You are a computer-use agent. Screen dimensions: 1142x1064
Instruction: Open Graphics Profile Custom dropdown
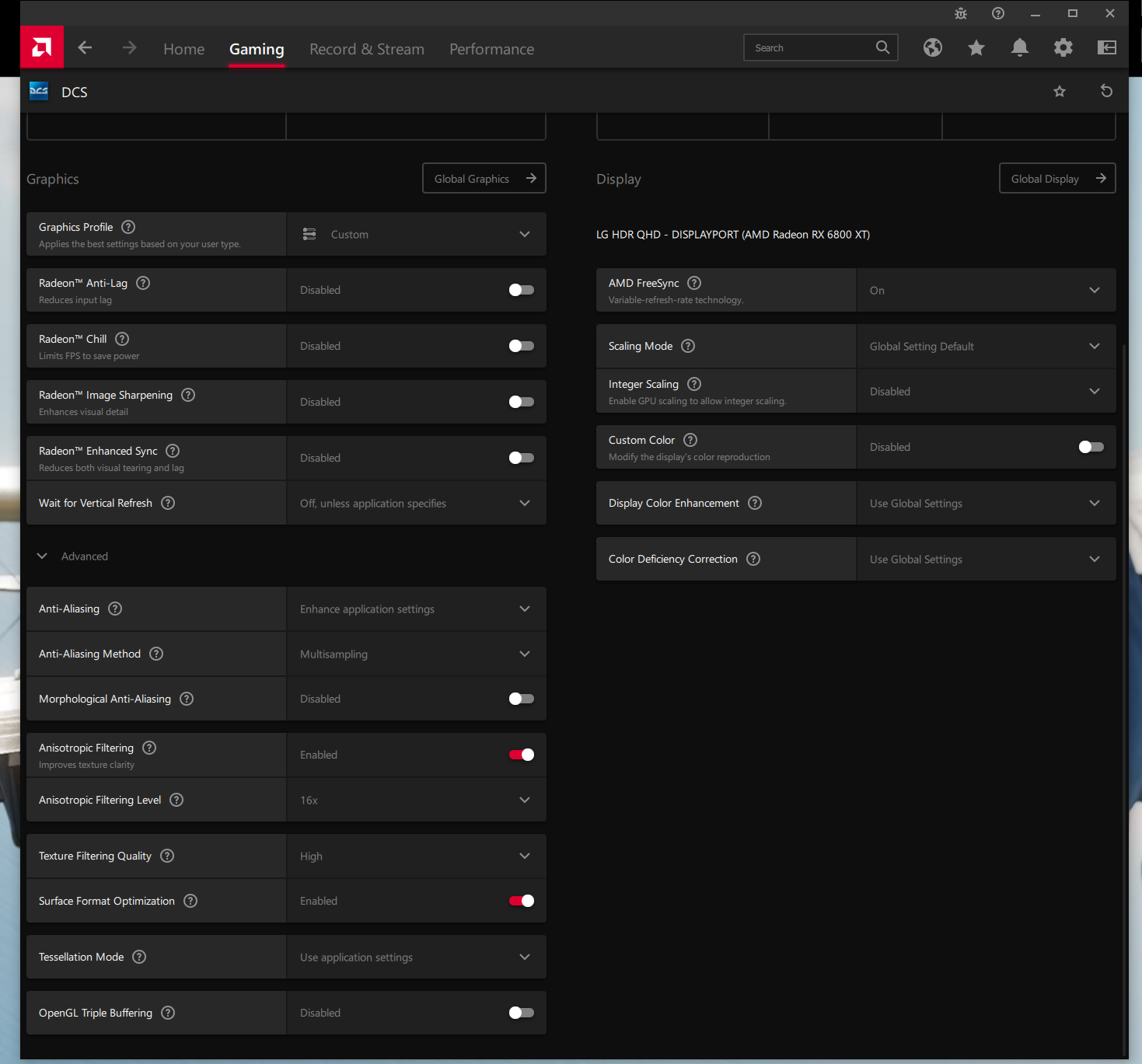point(416,234)
